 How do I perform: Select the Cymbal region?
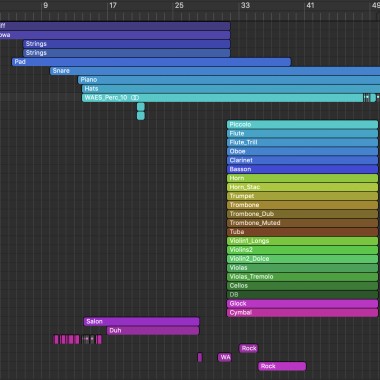click(x=302, y=313)
